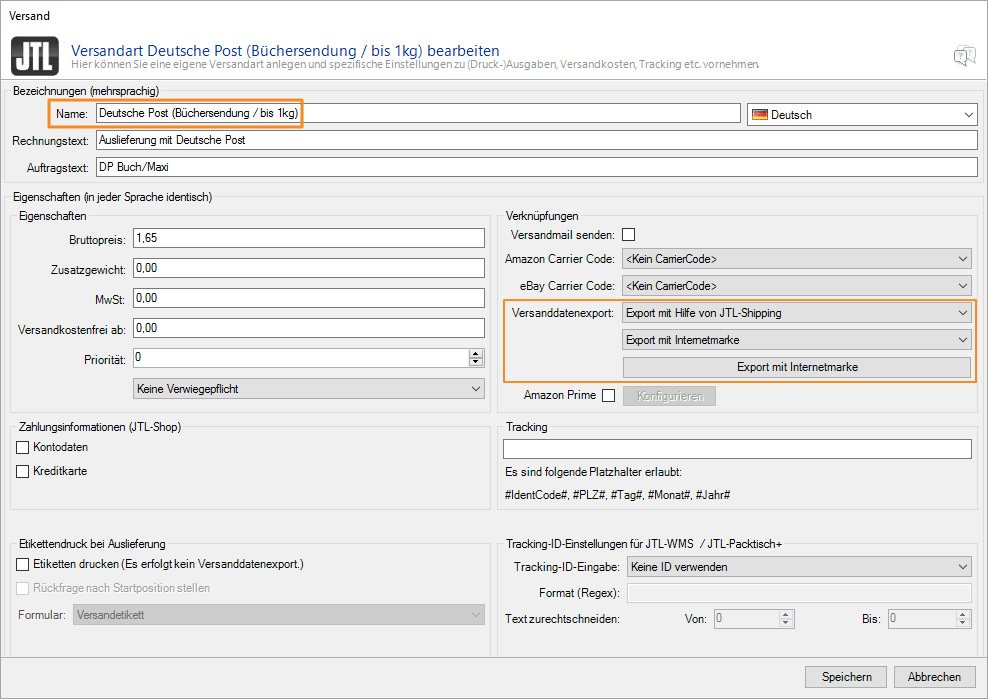Image resolution: width=988 pixels, height=699 pixels.
Task: Expand the Keine Verwiegepflicht dropdown
Action: tap(309, 389)
